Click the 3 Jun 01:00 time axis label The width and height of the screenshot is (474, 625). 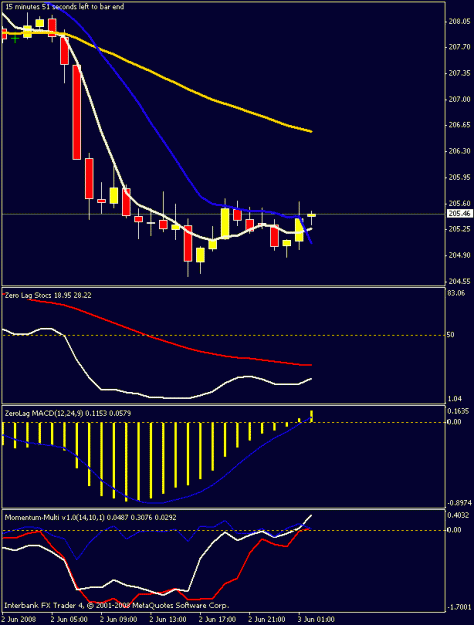(316, 619)
